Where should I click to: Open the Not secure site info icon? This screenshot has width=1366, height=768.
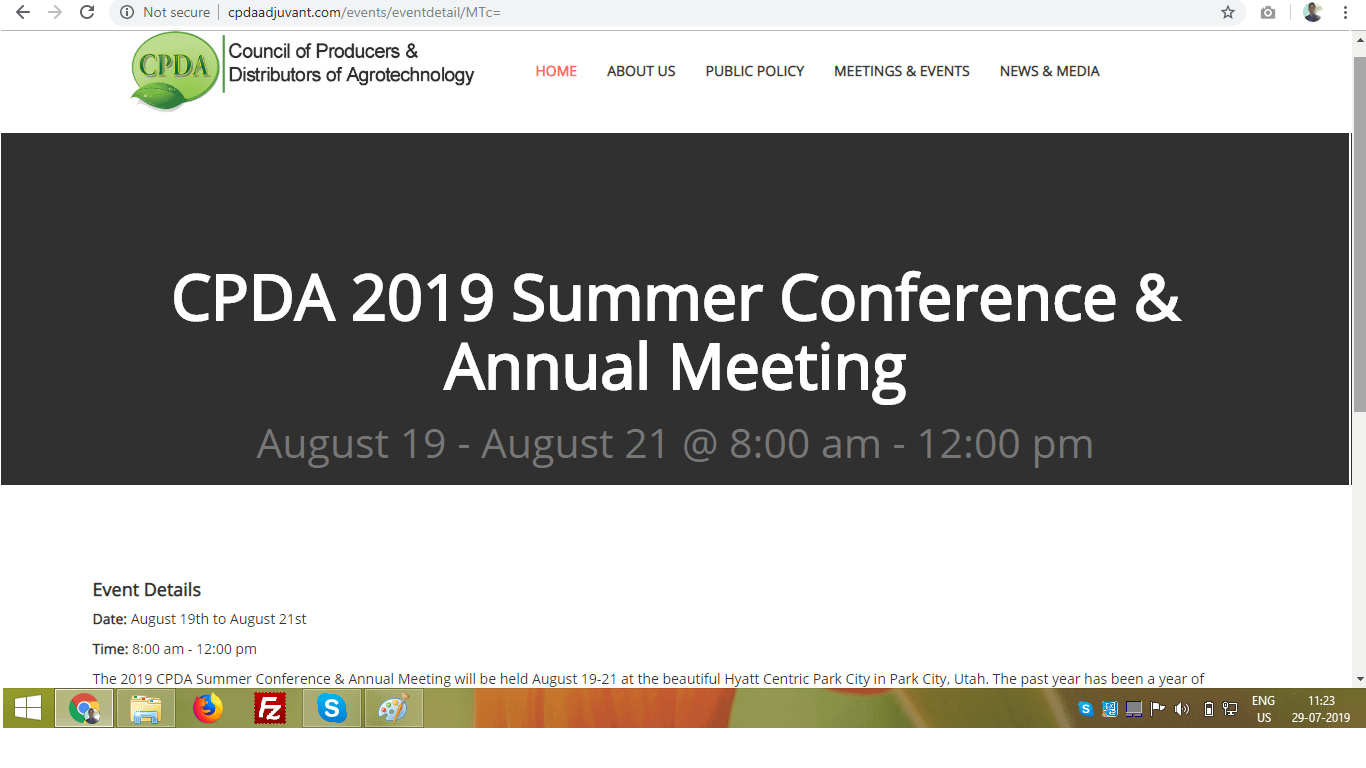pos(127,13)
